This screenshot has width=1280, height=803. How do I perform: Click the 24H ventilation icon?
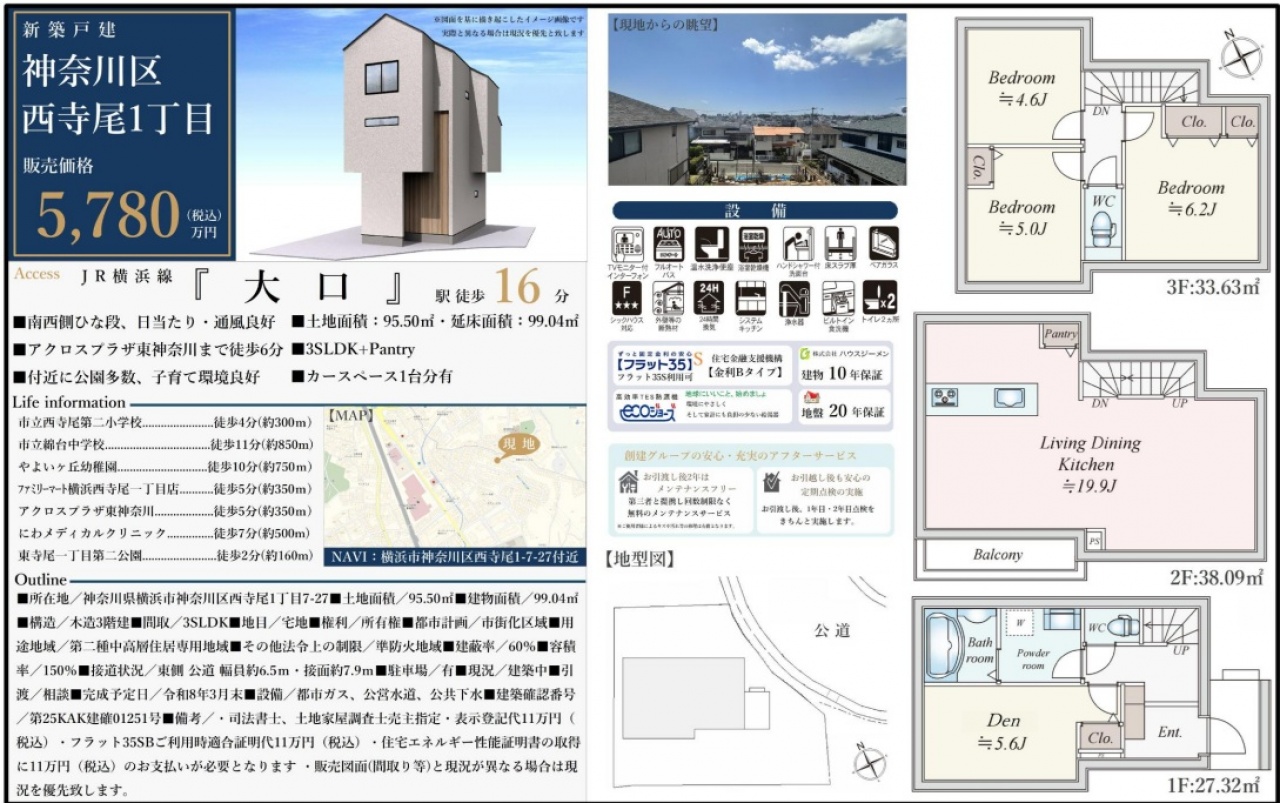pyautogui.click(x=709, y=297)
